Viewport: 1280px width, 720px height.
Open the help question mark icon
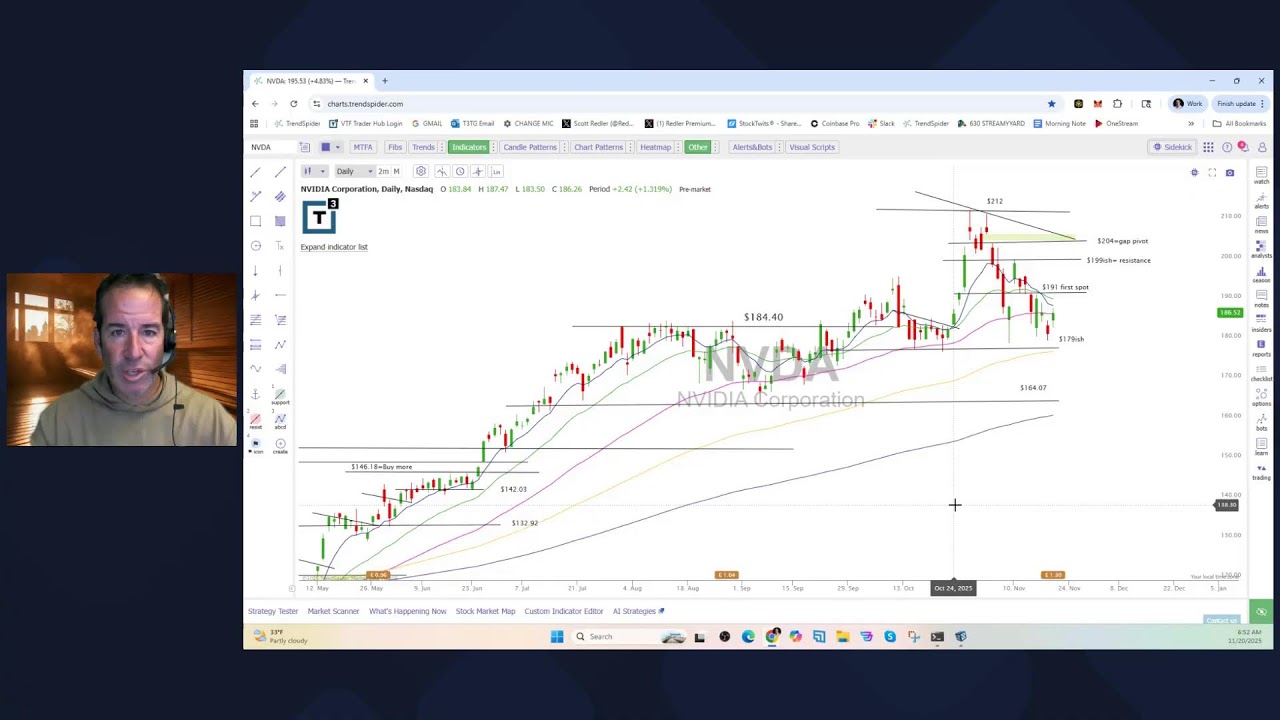point(1227,147)
